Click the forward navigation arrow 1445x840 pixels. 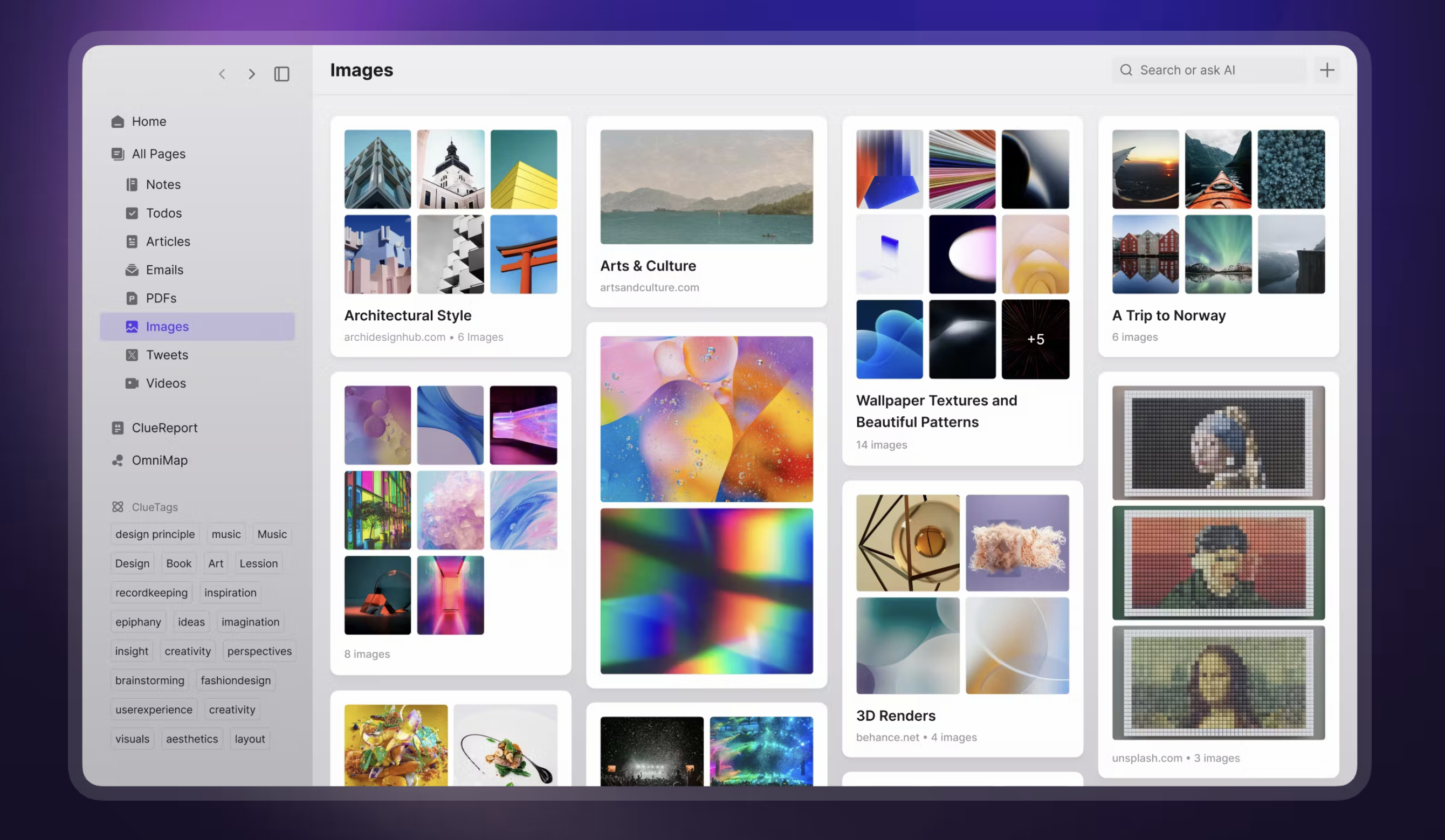coord(251,74)
